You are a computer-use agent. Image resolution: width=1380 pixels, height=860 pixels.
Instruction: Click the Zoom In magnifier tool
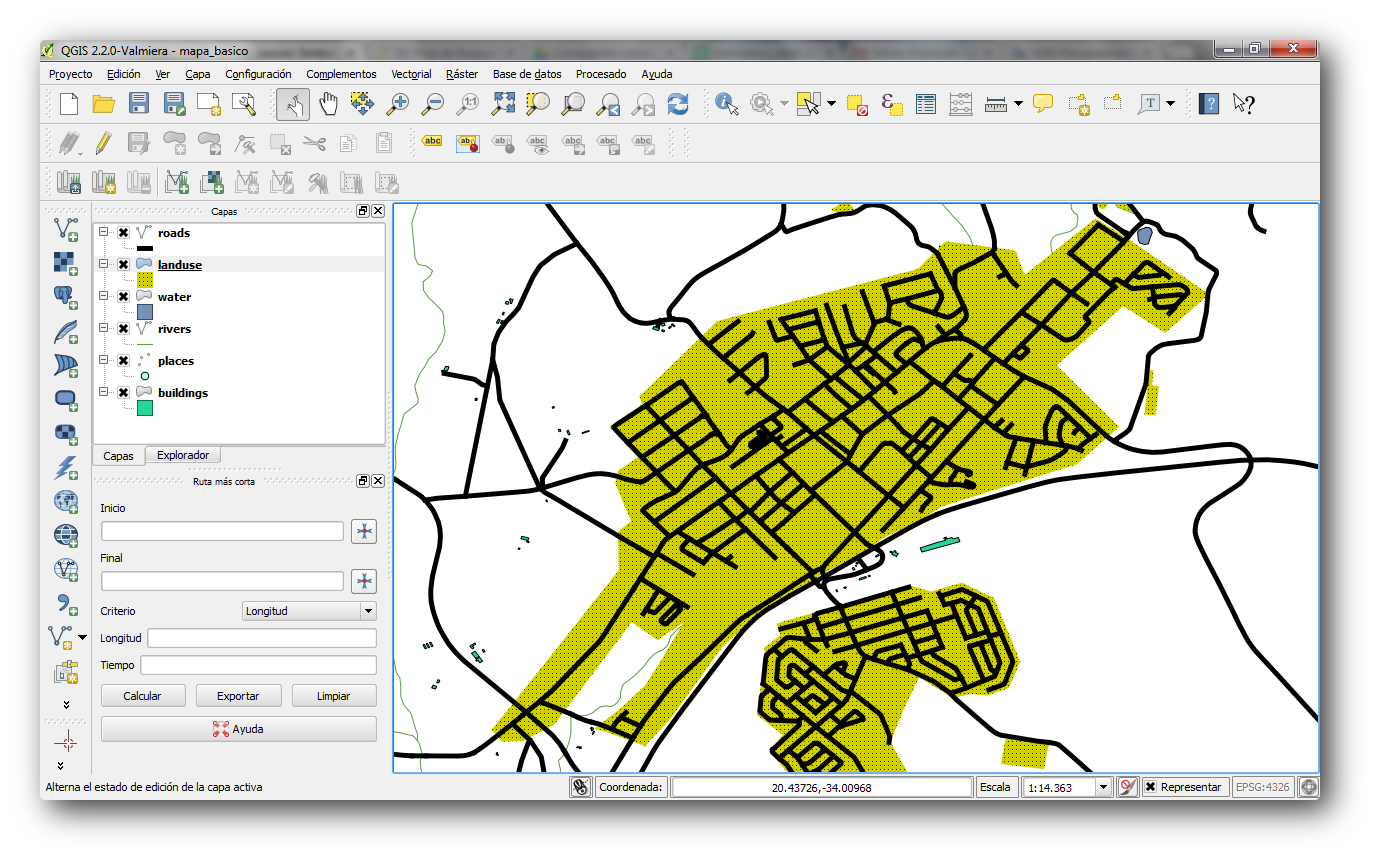tap(398, 103)
